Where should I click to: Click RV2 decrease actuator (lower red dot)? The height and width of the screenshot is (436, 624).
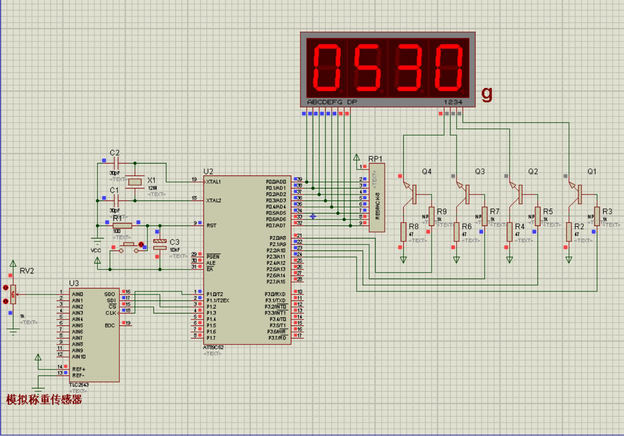[x=6, y=302]
